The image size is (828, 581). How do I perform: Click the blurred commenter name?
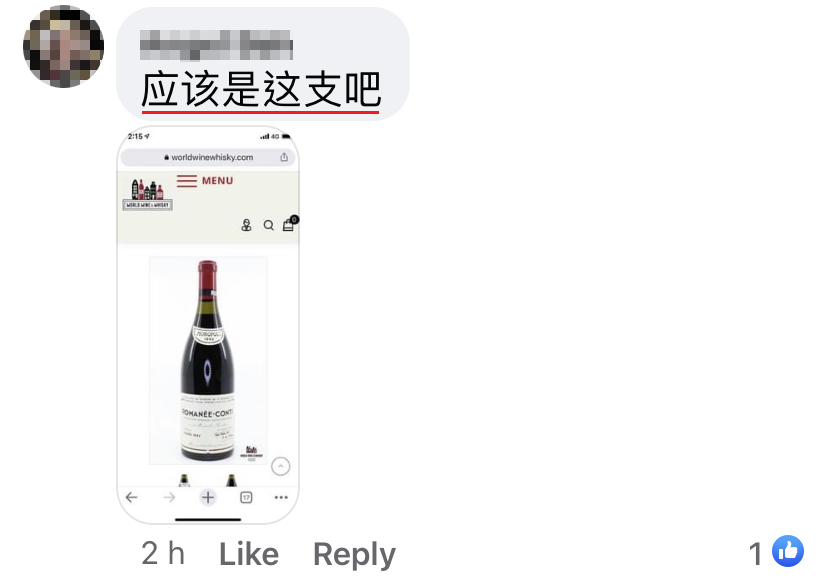(217, 45)
